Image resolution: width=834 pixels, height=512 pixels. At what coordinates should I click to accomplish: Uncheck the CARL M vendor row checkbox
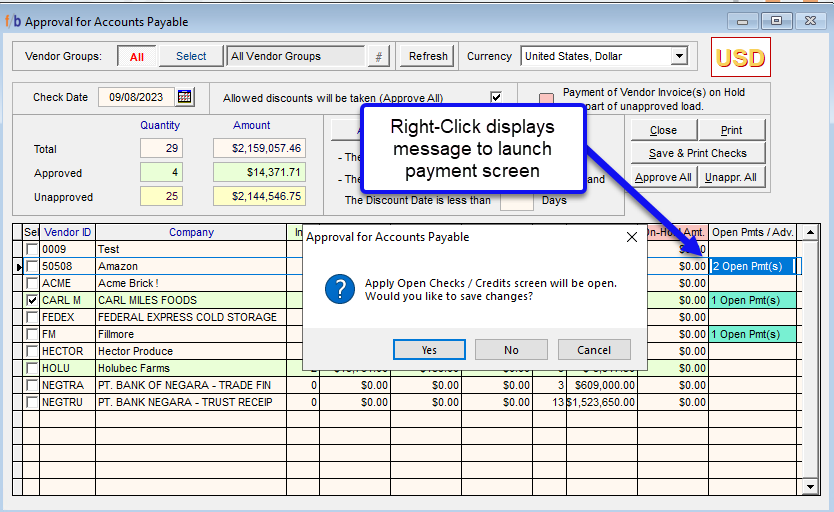tap(32, 300)
